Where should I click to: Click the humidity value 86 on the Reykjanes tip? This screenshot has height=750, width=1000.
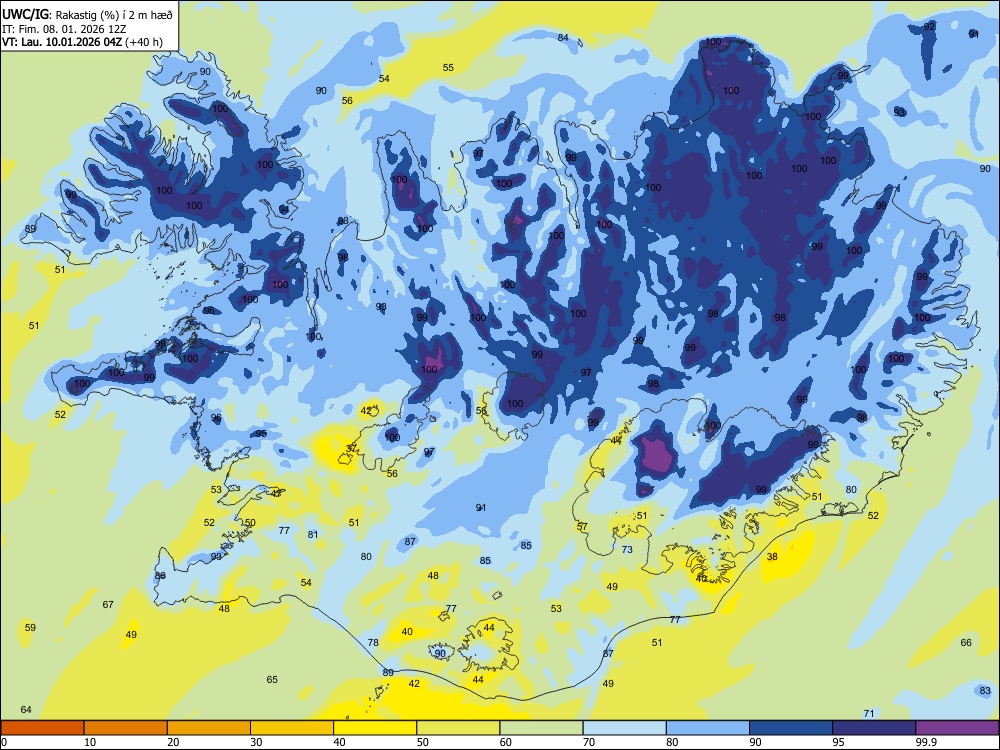pyautogui.click(x=160, y=575)
